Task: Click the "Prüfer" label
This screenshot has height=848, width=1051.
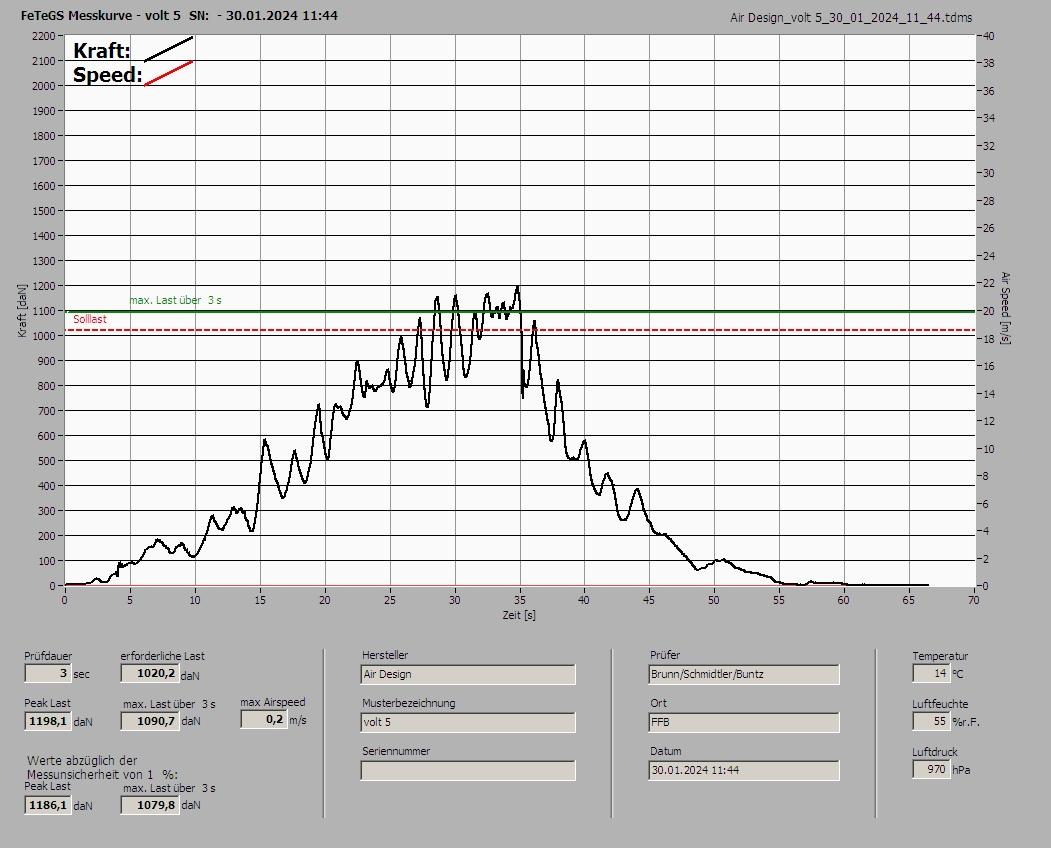Action: click(665, 655)
